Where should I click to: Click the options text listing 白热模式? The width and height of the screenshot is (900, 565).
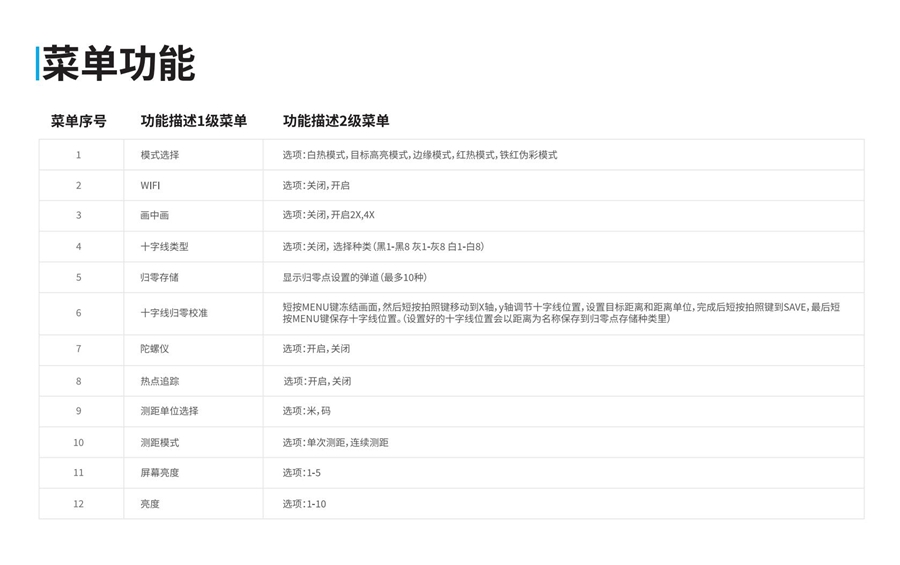click(420, 155)
